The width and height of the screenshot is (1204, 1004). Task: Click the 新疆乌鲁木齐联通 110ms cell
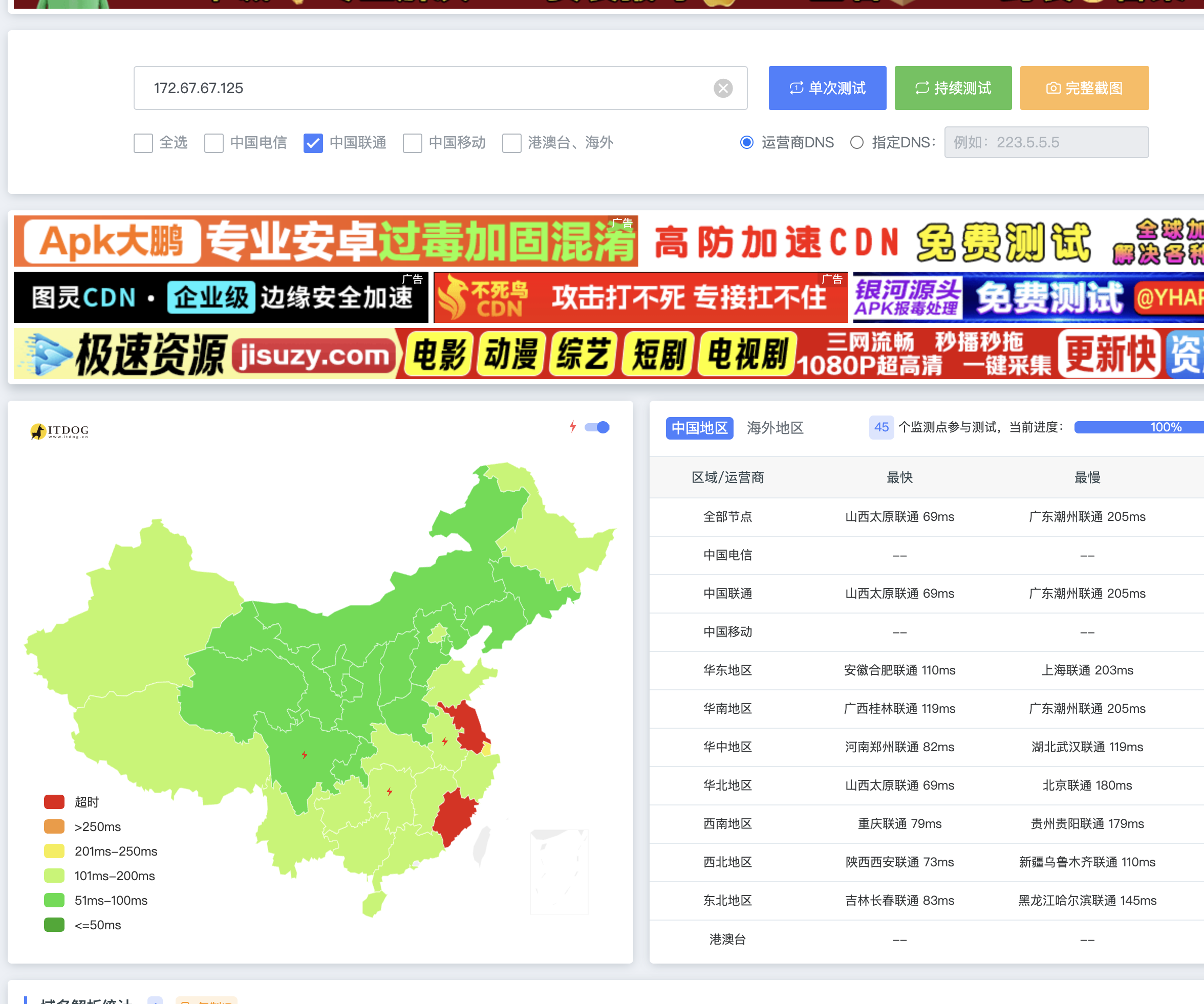1087,862
